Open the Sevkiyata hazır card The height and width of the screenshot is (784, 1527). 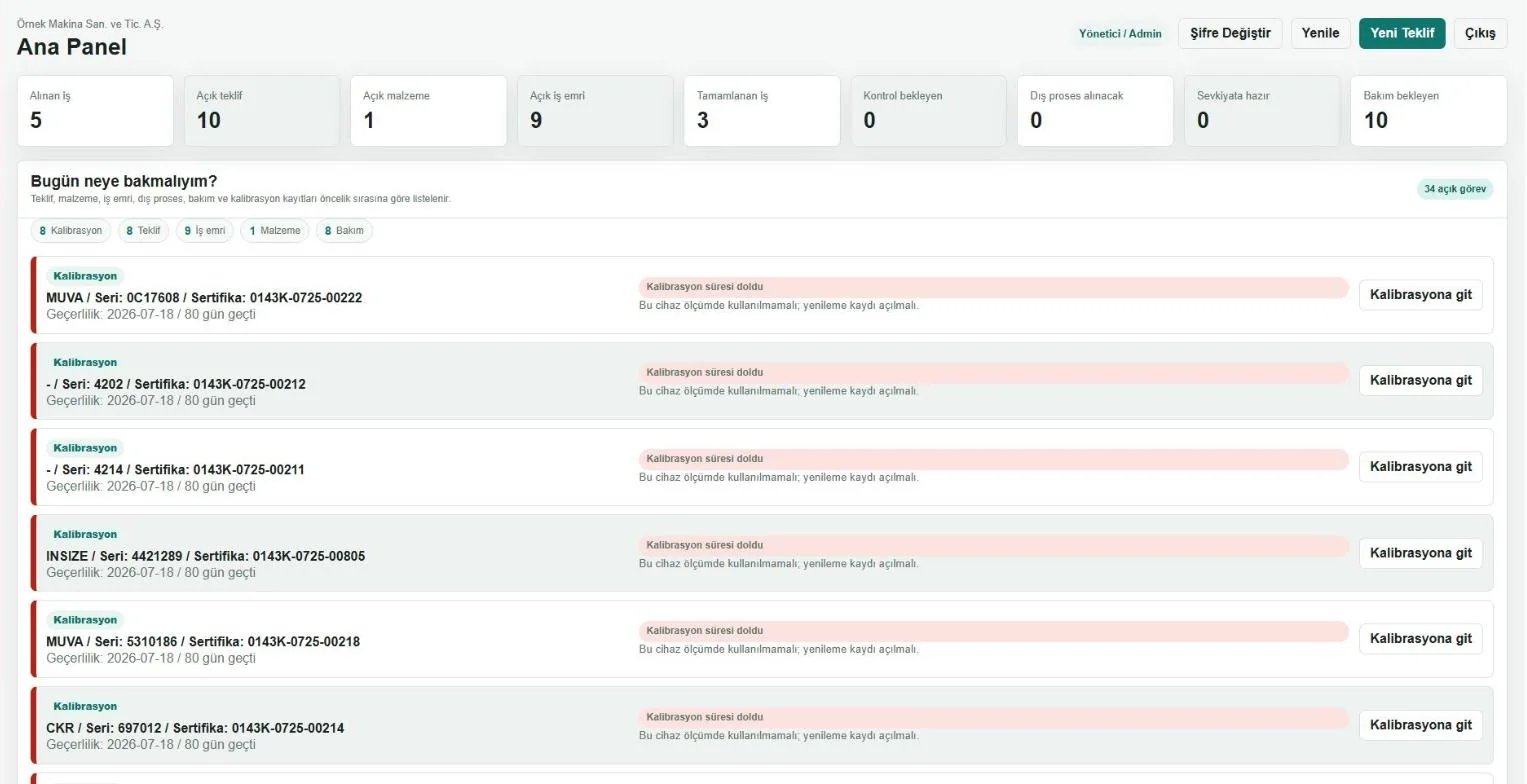[1262, 111]
